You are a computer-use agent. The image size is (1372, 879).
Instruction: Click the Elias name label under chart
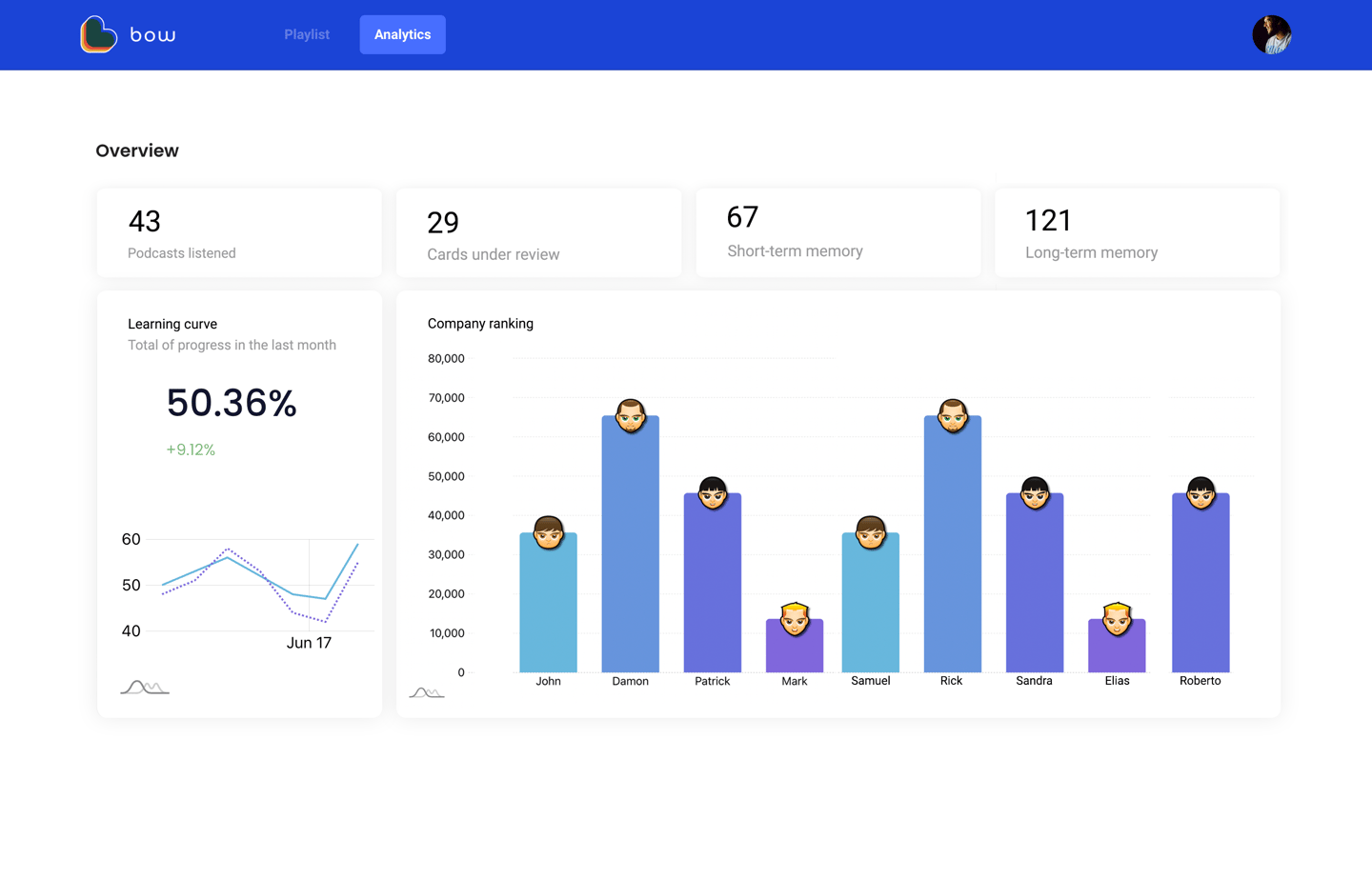pos(1117,680)
